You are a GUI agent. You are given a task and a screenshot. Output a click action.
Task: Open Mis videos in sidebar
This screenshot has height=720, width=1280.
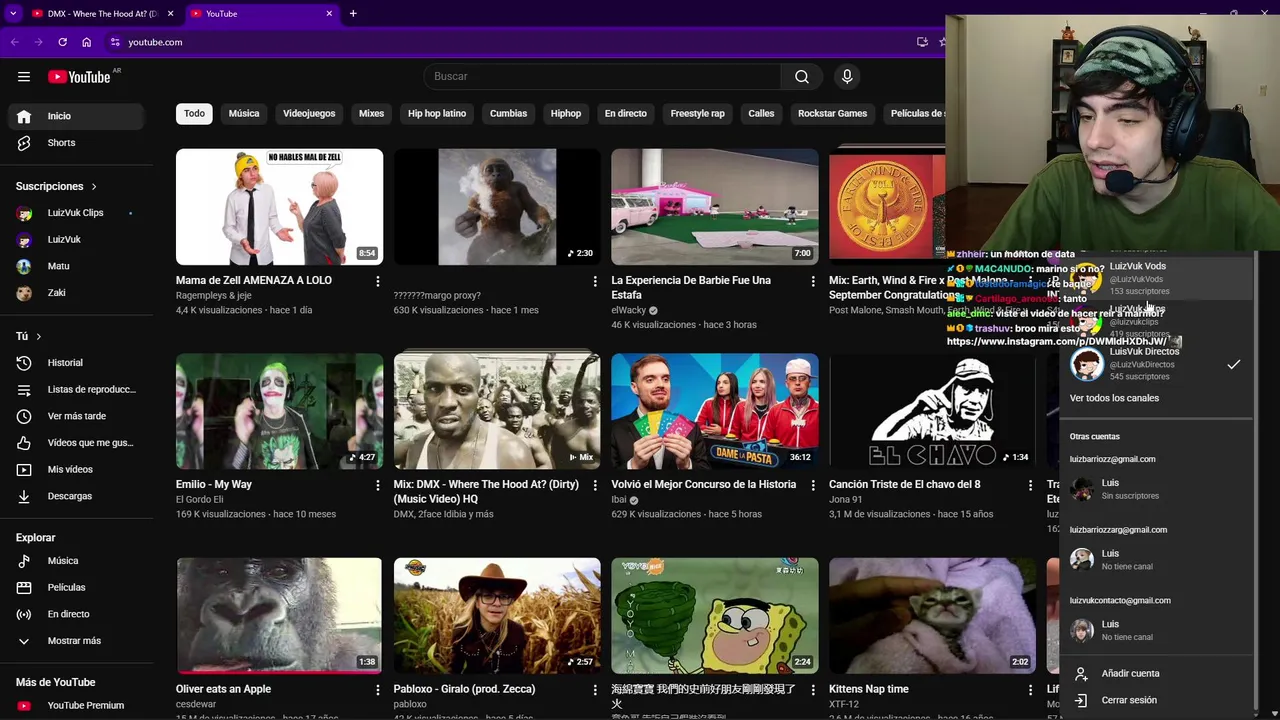tap(76, 470)
